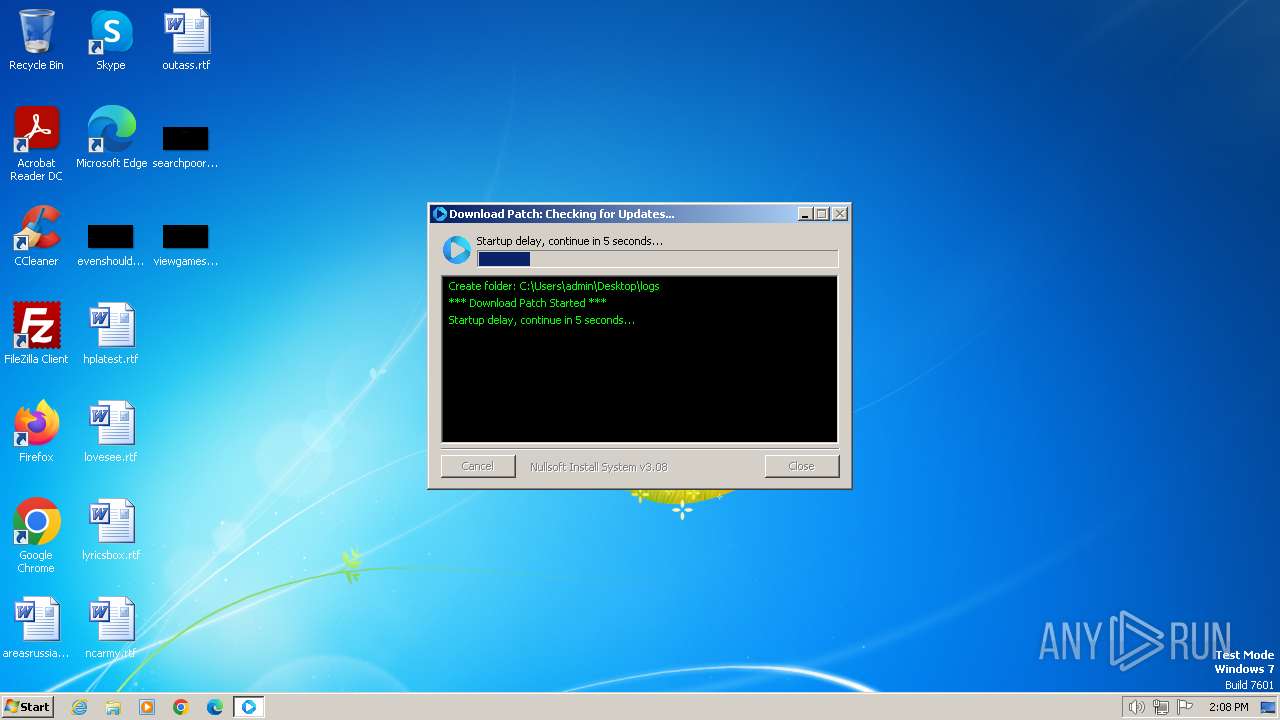
Task: Open Chrome from the taskbar
Action: tap(181, 707)
